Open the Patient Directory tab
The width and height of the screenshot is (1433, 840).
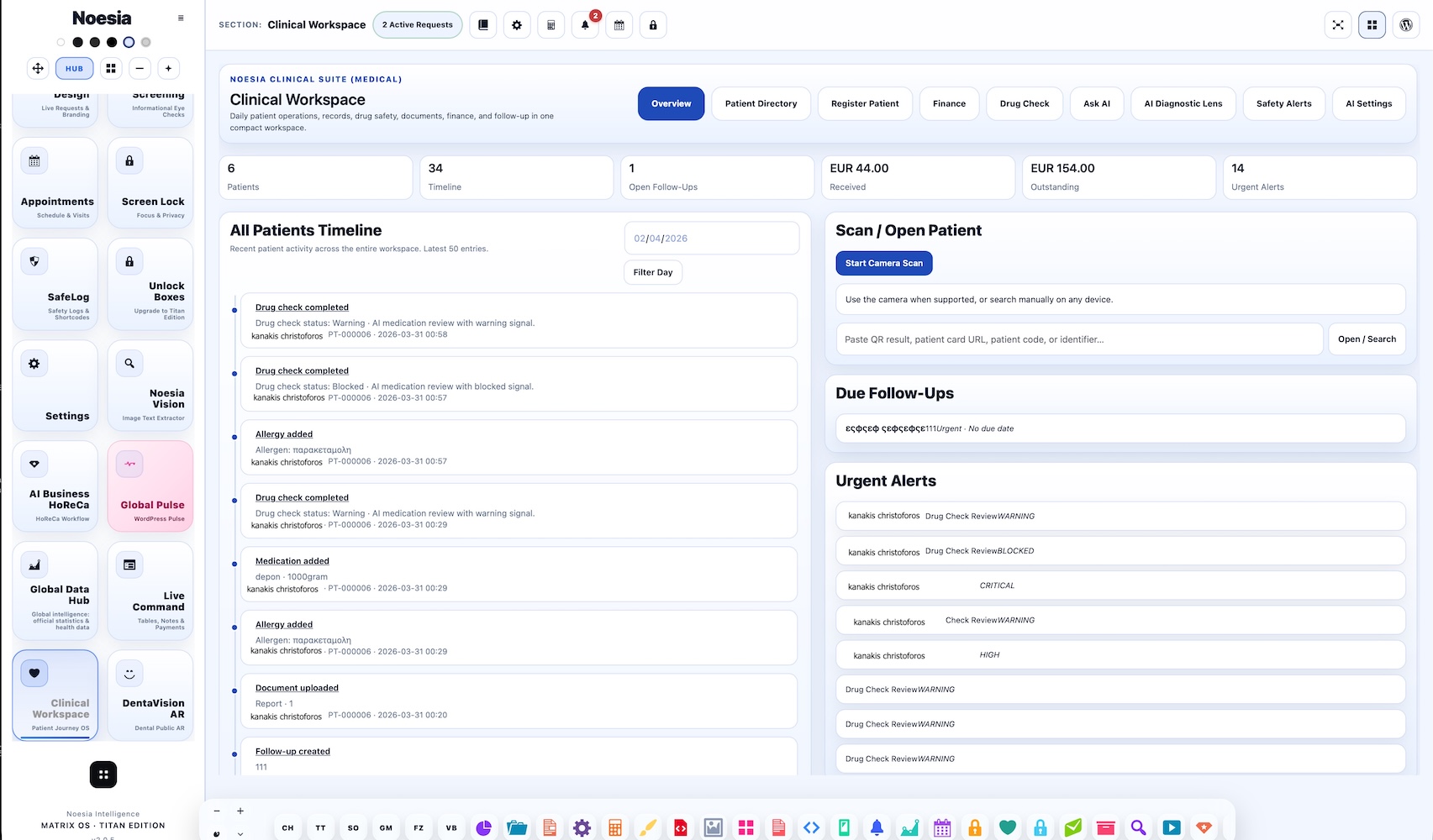(x=761, y=104)
